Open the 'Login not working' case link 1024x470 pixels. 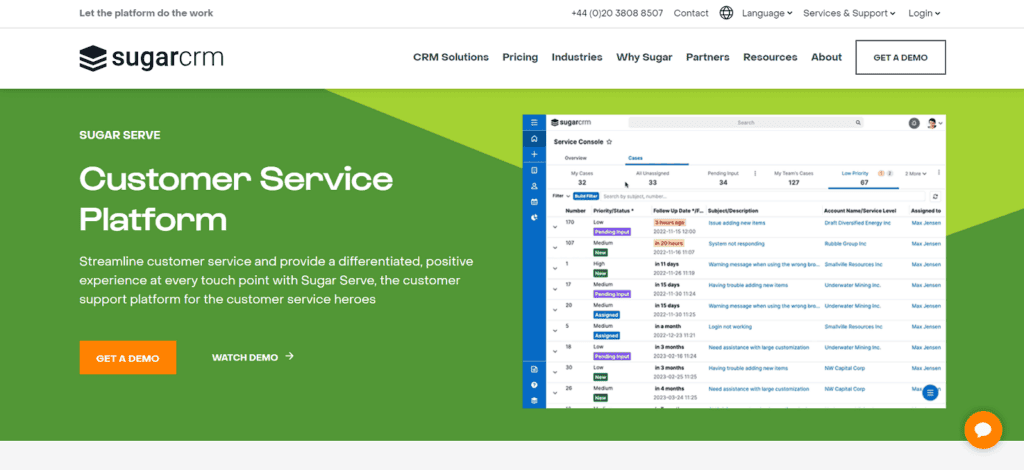(x=729, y=326)
